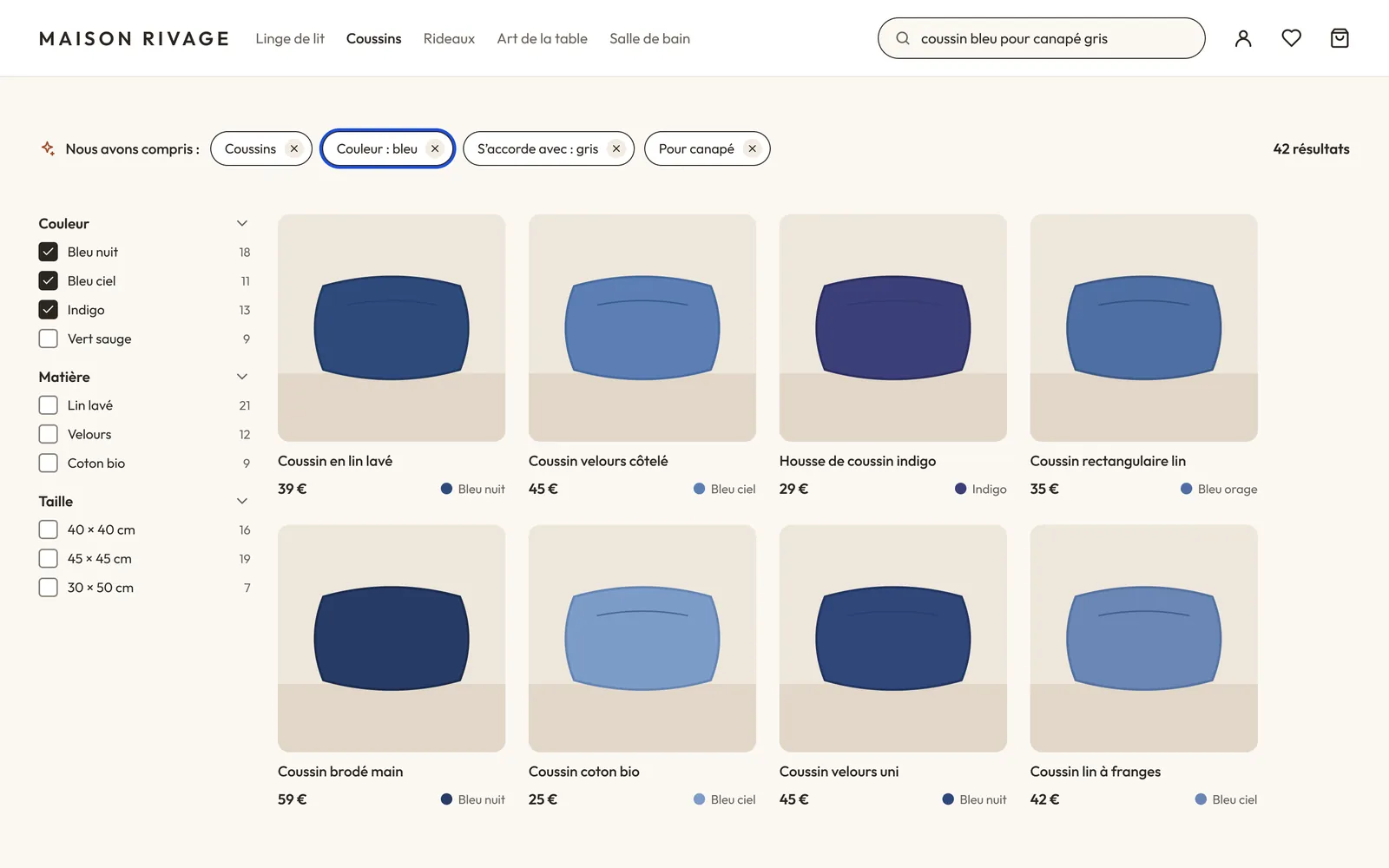Open Coussin rectangulaire lin title link

click(x=1108, y=461)
